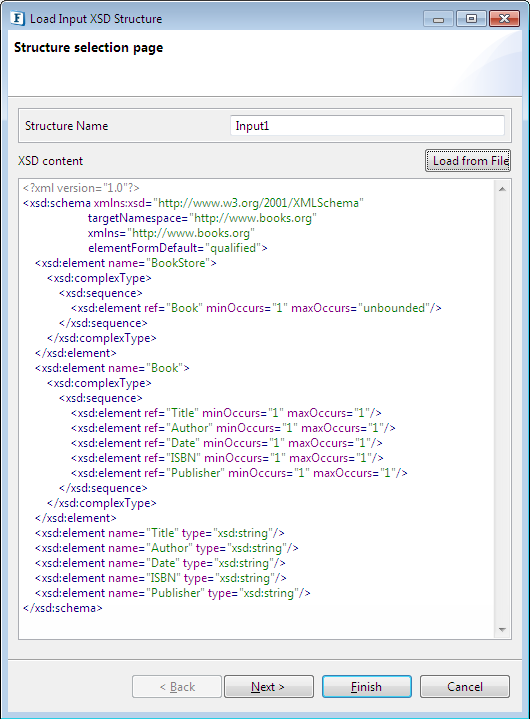Click the app icon in the title bar
This screenshot has height=719, width=530.
pyautogui.click(x=17, y=18)
